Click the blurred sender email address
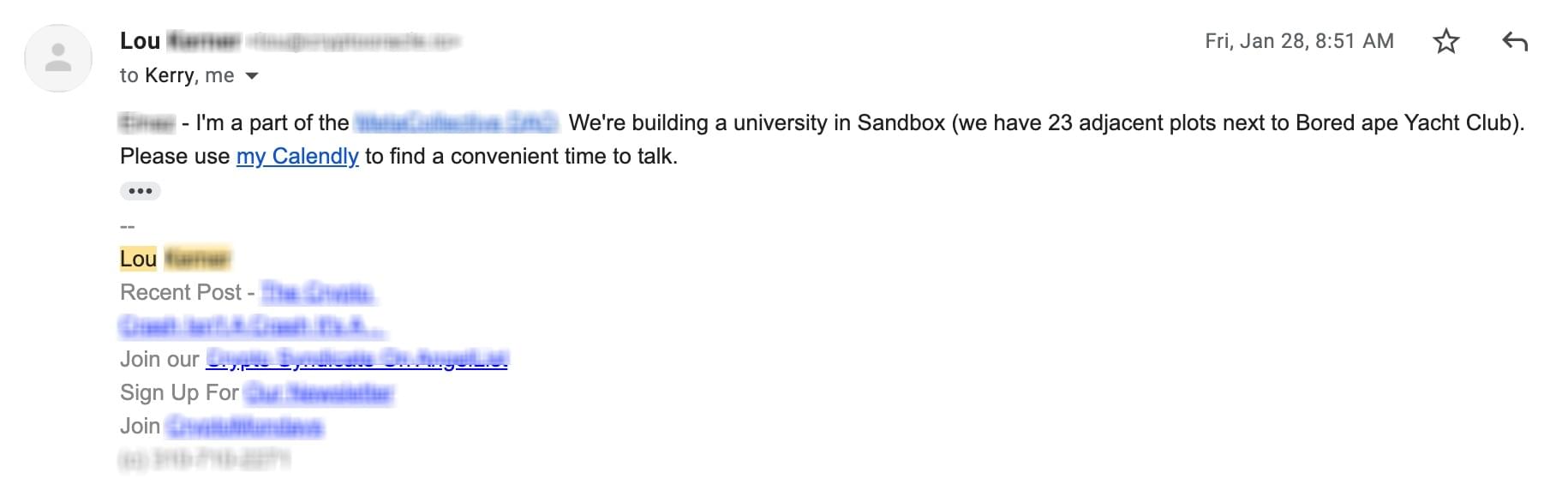1568x490 pixels. click(354, 41)
